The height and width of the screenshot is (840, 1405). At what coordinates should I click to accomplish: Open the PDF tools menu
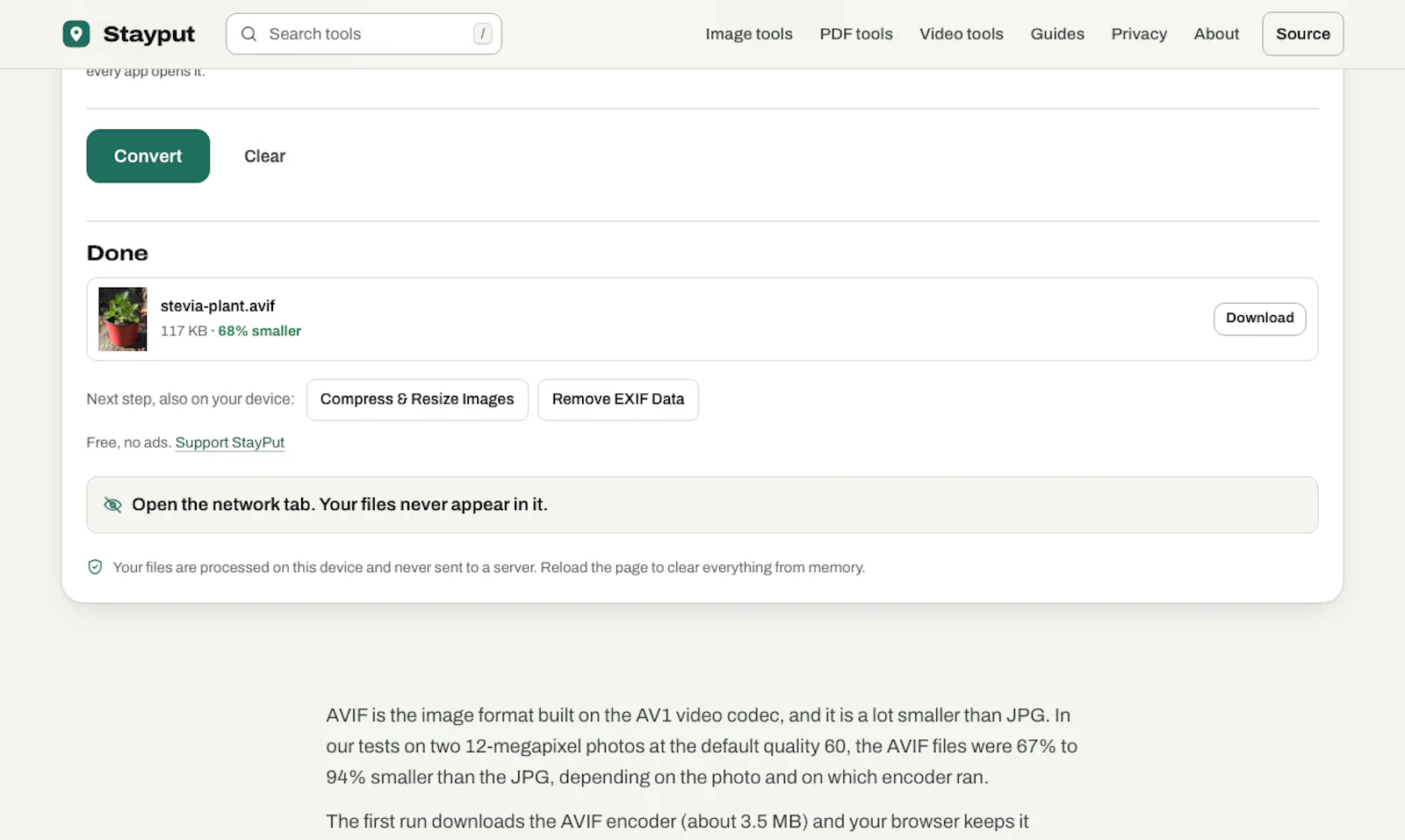click(x=856, y=34)
